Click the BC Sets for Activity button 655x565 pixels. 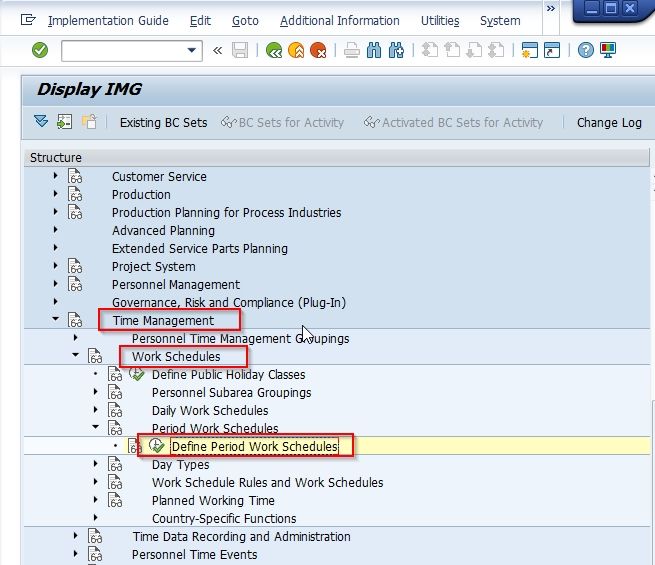(x=282, y=123)
